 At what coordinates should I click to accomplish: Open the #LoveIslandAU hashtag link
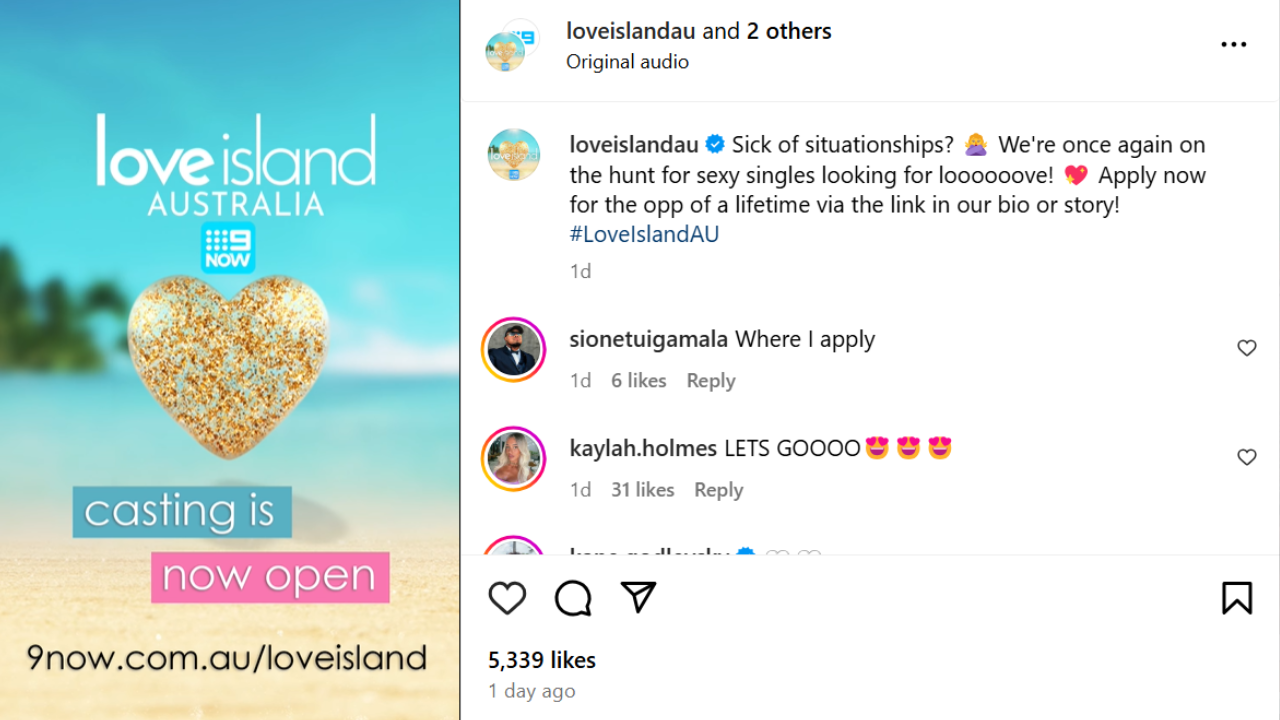(643, 233)
